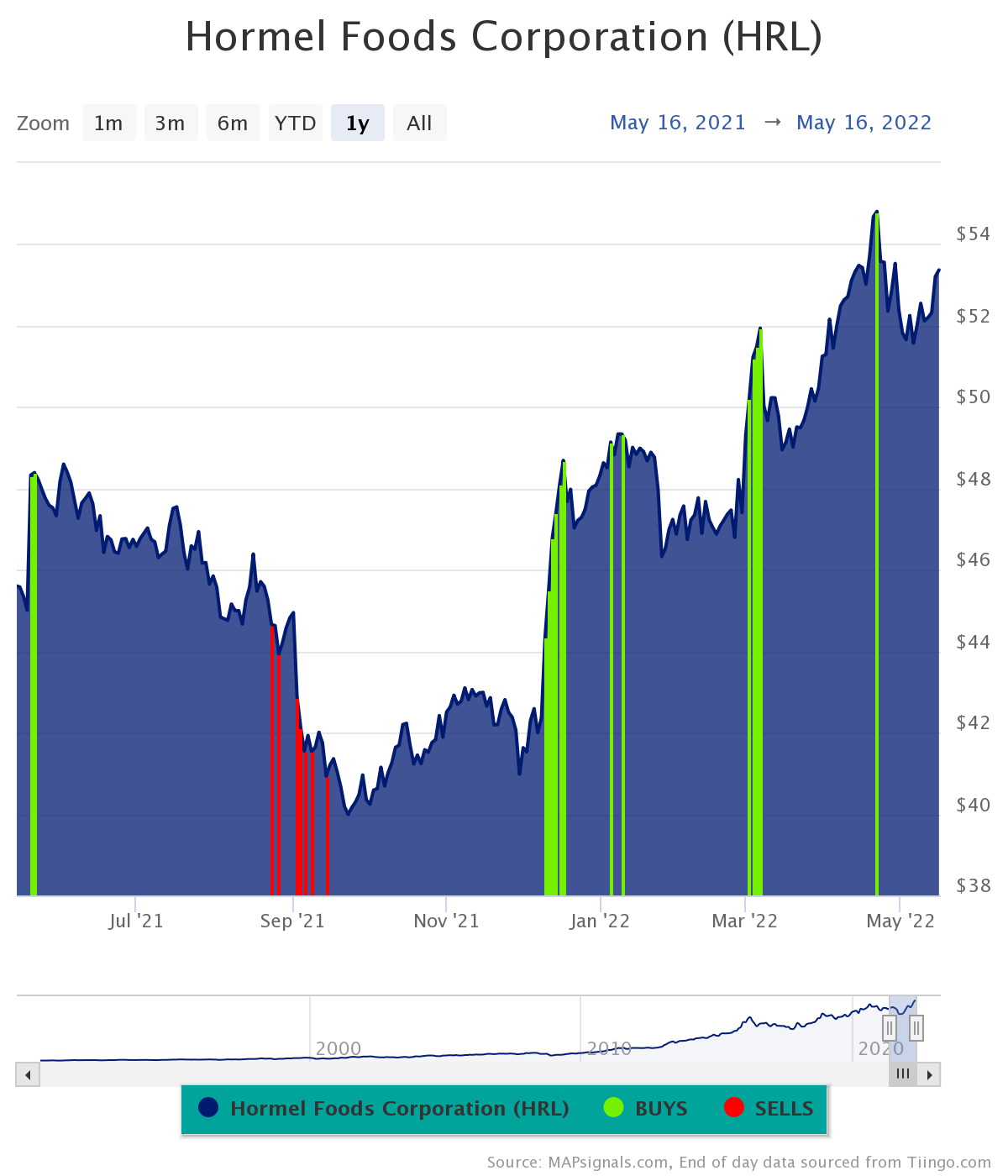Viewport: 1008px width, 1176px height.
Task: Click the right navigator range handle
Action: pos(916,1027)
